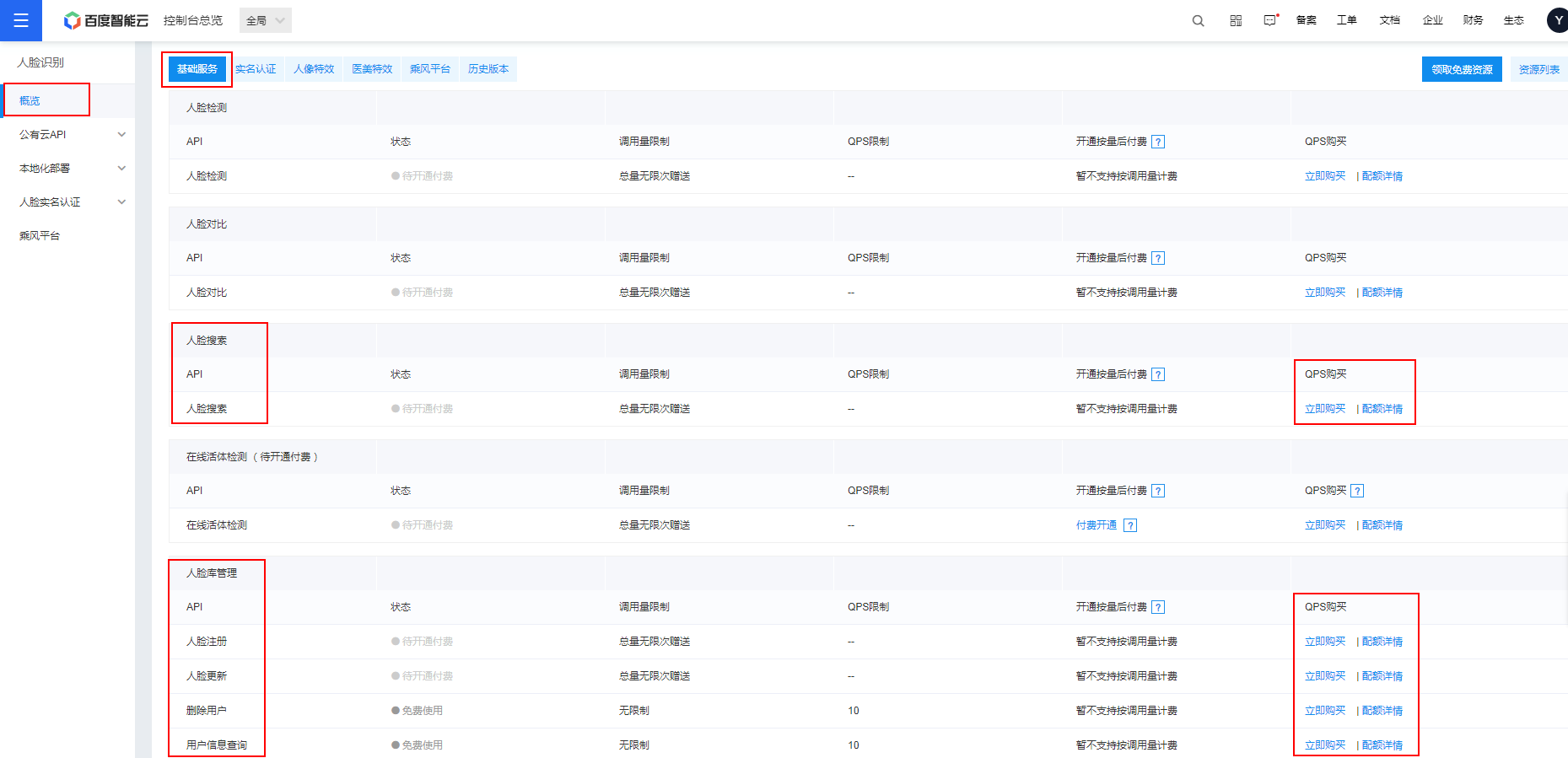
Task: Click help icon beside 人脸检测 开通按量后付费
Action: tap(1158, 142)
